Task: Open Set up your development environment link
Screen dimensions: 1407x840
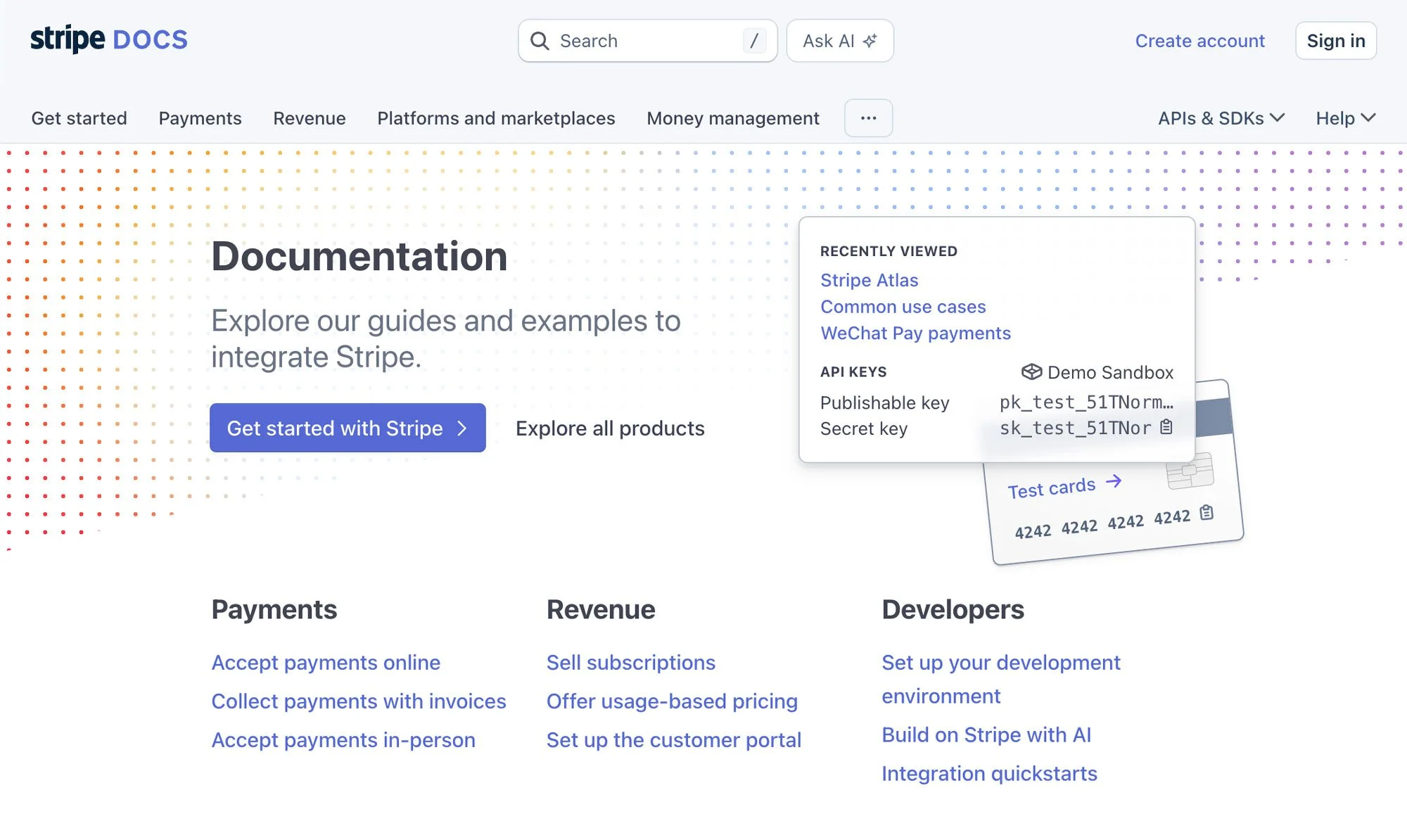Action: tap(1000, 679)
